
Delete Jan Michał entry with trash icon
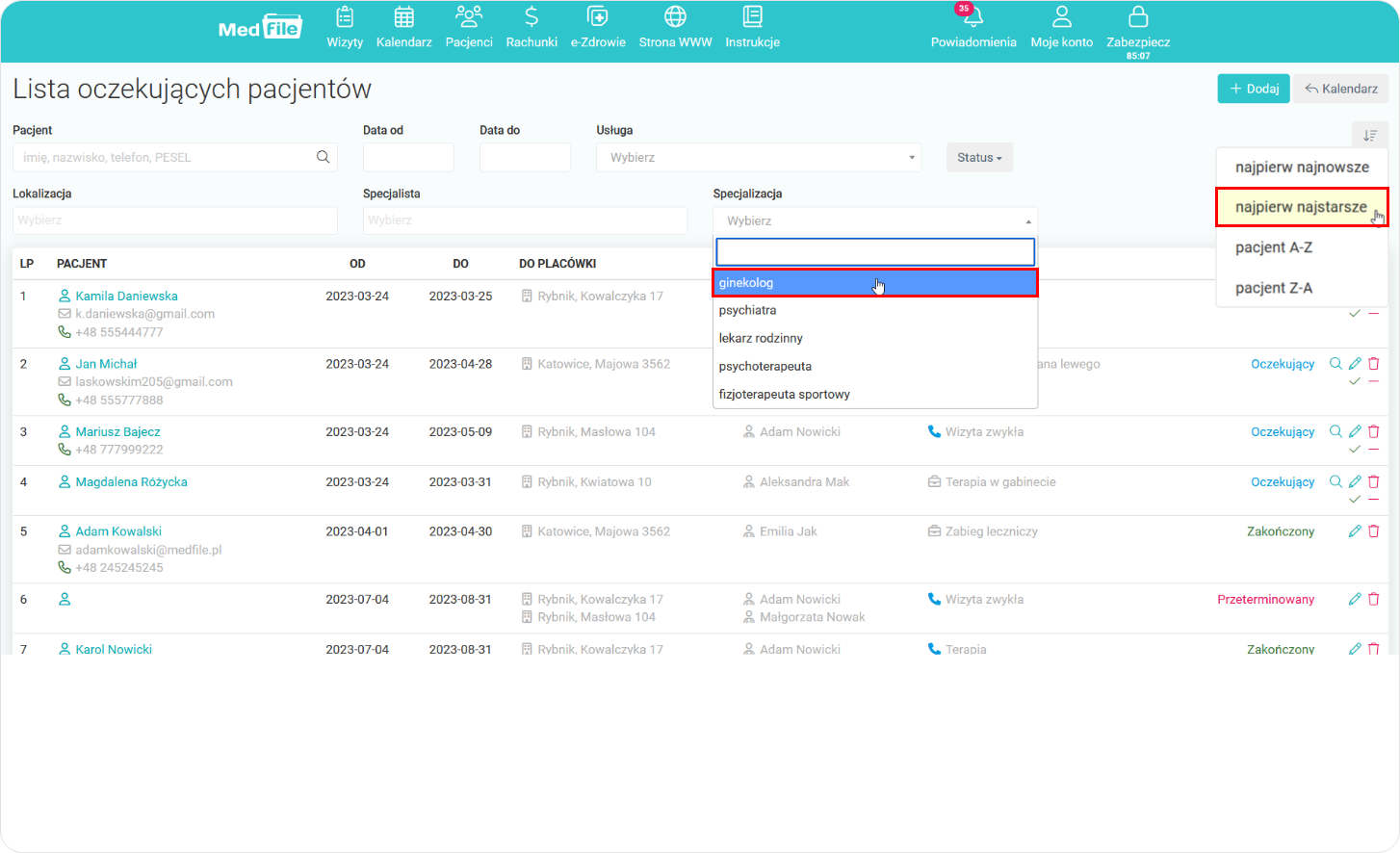(x=1374, y=364)
